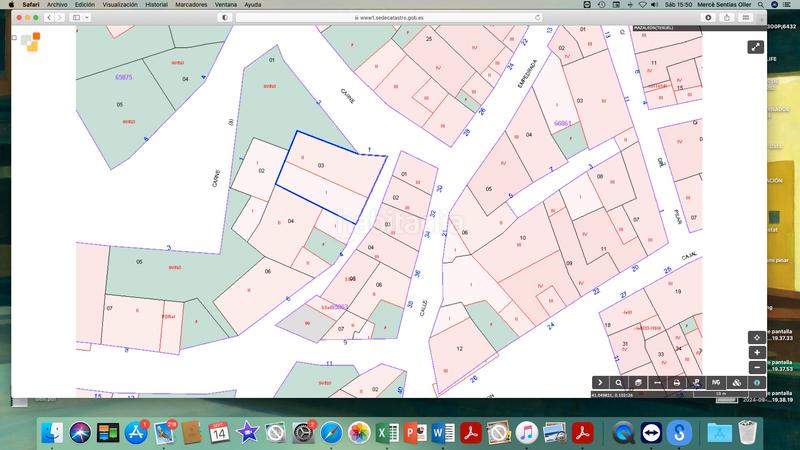Print the cadastral map
The image size is (800, 450).
click(x=677, y=382)
